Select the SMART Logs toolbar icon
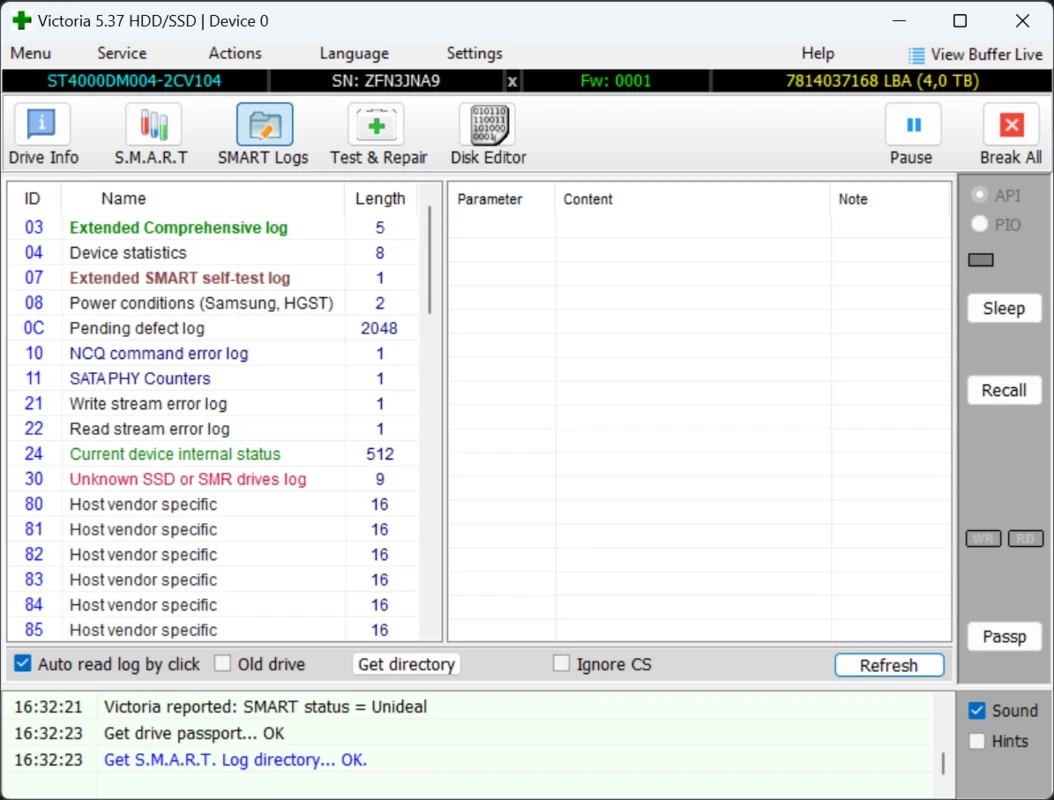The width and height of the screenshot is (1054, 800). (264, 125)
